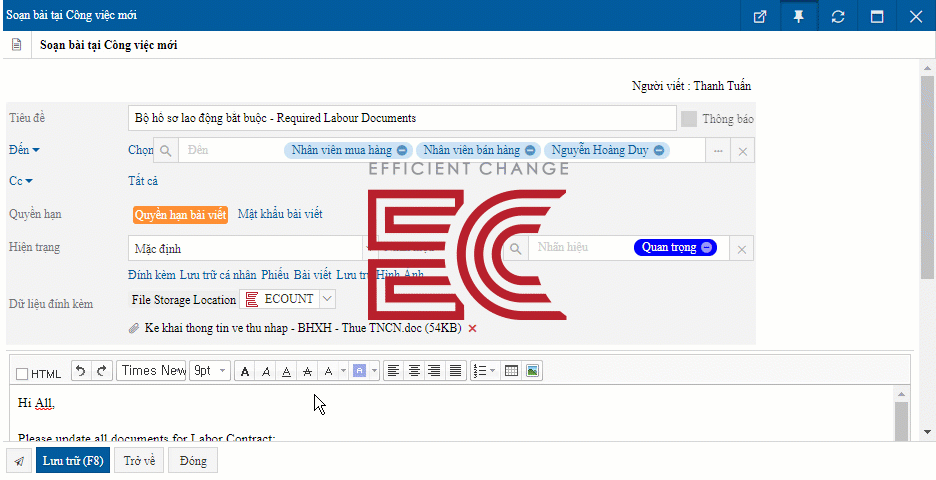Remove the Nhân viên mua hàng recipient
Viewport: 936px width, 480px height.
click(x=402, y=150)
